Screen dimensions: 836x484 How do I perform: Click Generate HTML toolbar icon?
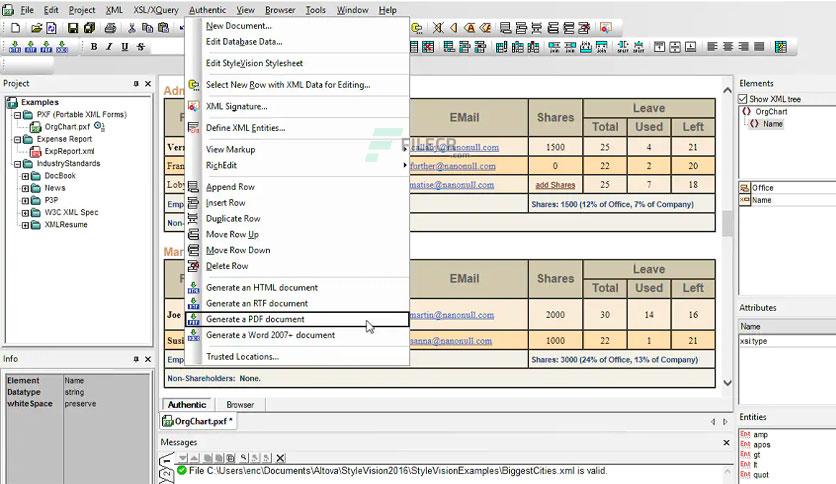[15, 47]
